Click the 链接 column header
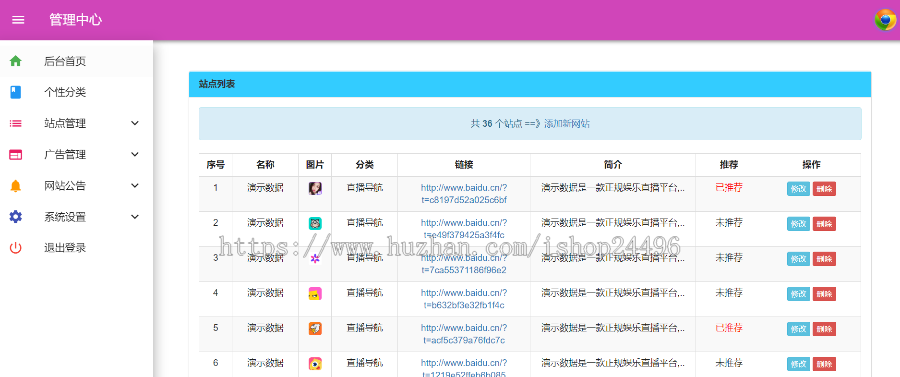Screen dimensions: 900x377 464,165
